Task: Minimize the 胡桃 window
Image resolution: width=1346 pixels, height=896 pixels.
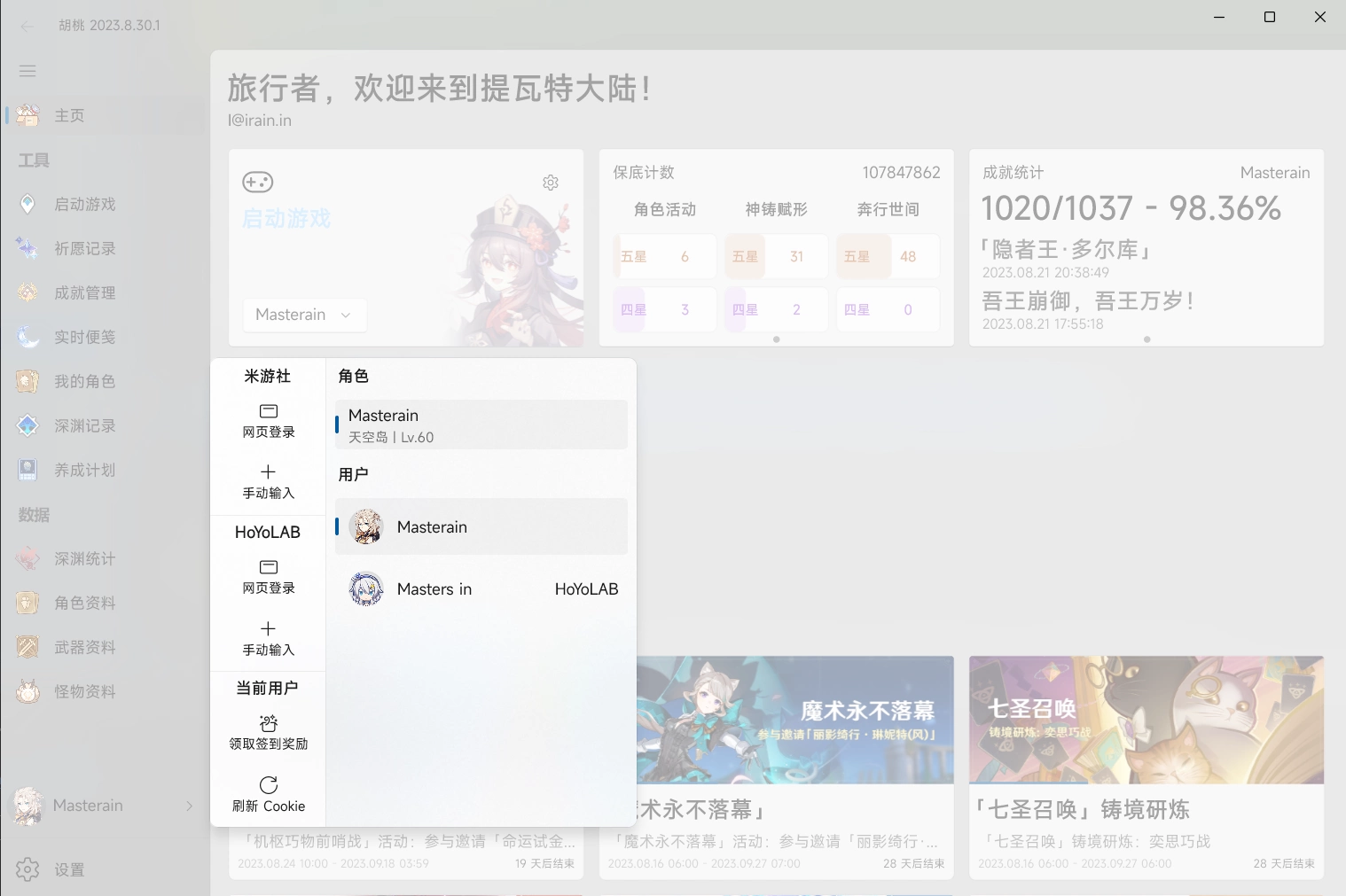Action: (1219, 17)
